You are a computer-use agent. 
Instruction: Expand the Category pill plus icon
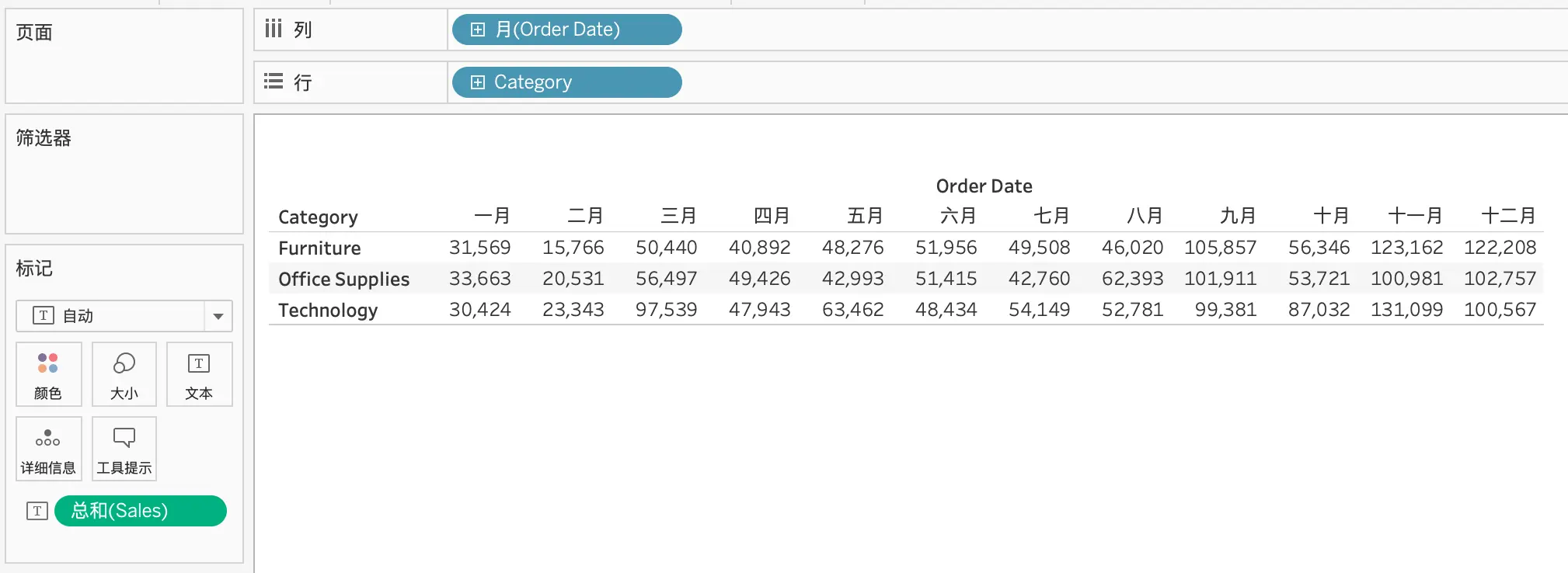(478, 82)
